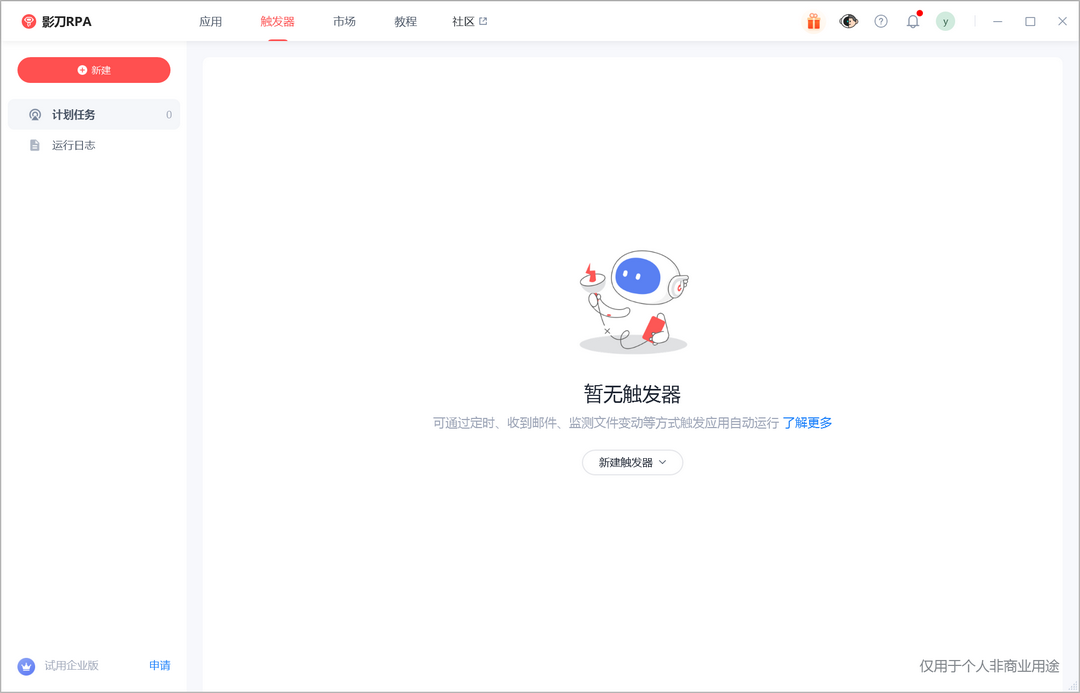Open notifications via the bell icon
1080x693 pixels.
point(912,20)
